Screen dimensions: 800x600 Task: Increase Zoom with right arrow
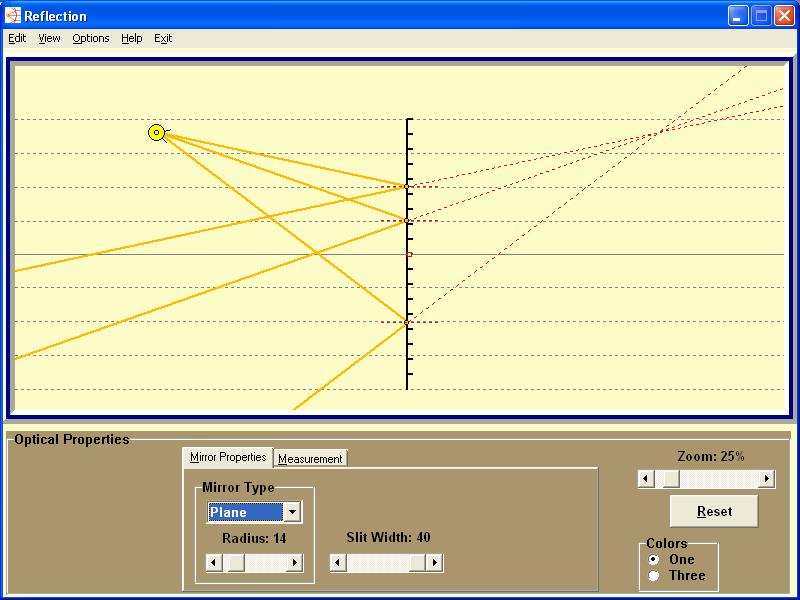766,479
